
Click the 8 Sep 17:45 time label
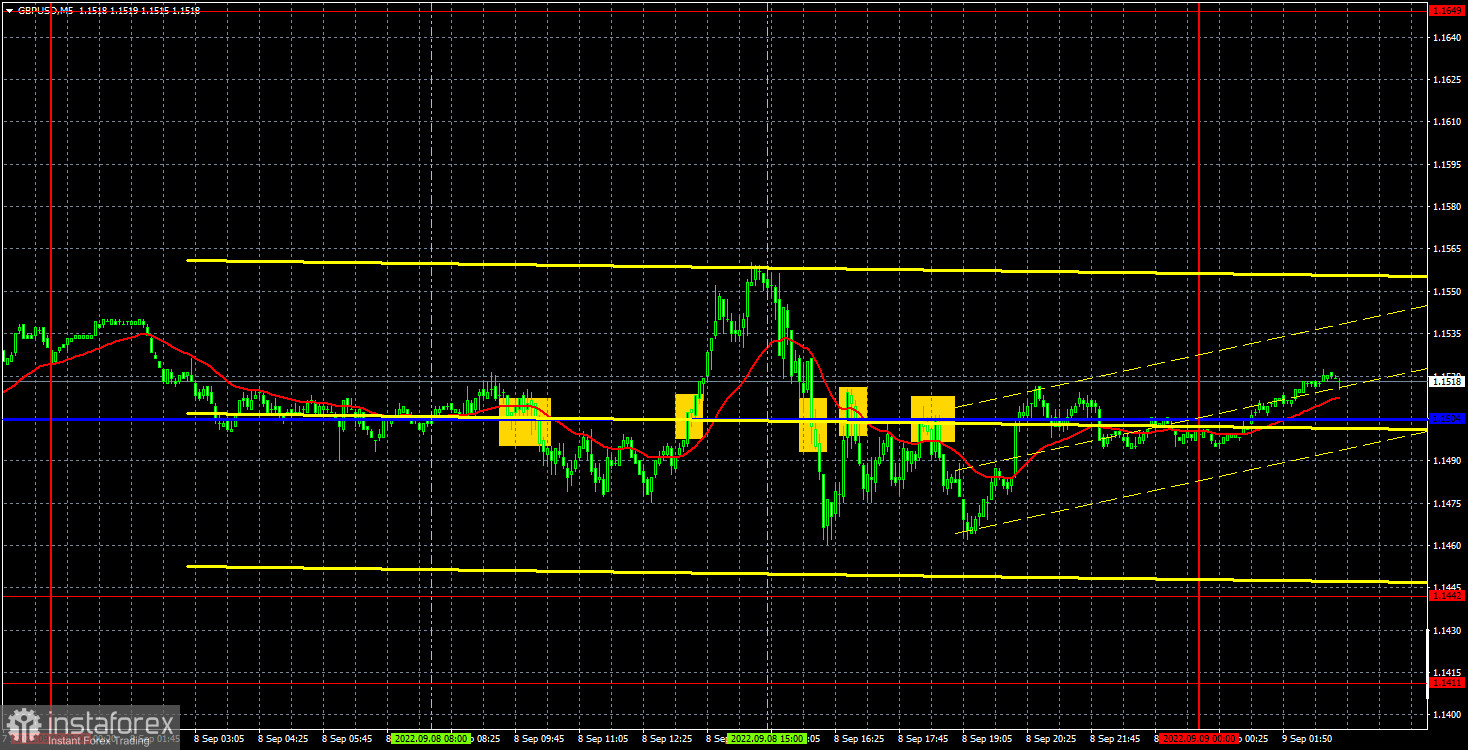click(x=922, y=738)
